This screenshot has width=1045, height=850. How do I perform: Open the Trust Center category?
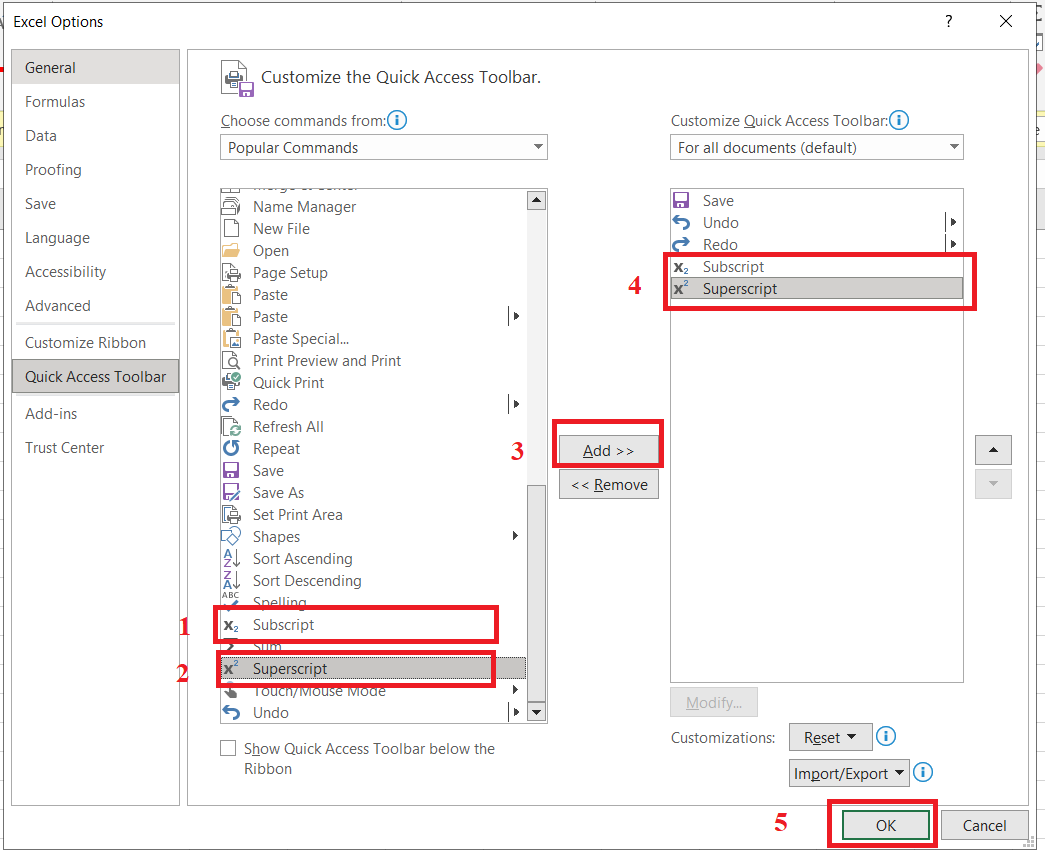[x=95, y=447]
